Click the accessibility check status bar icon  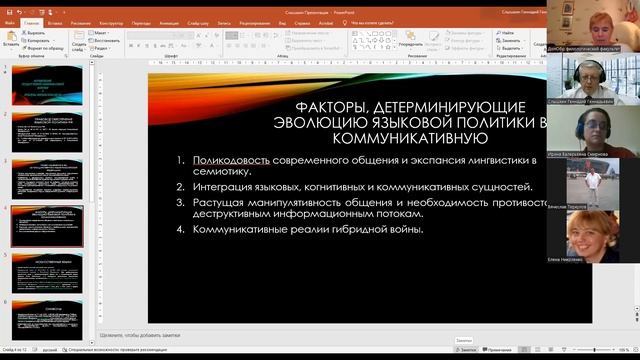click(x=64, y=350)
